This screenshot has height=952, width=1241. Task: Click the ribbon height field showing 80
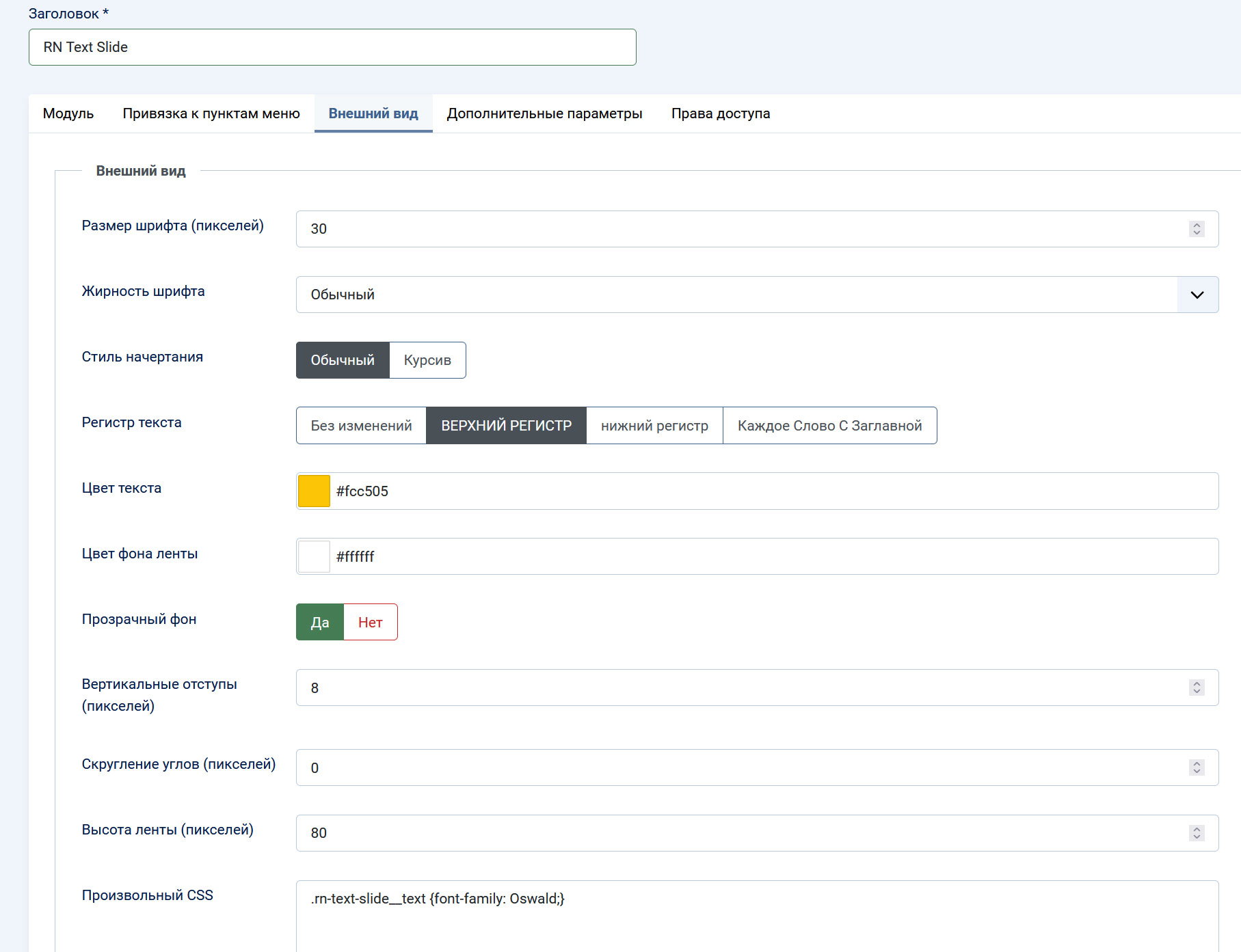pyautogui.click(x=757, y=833)
